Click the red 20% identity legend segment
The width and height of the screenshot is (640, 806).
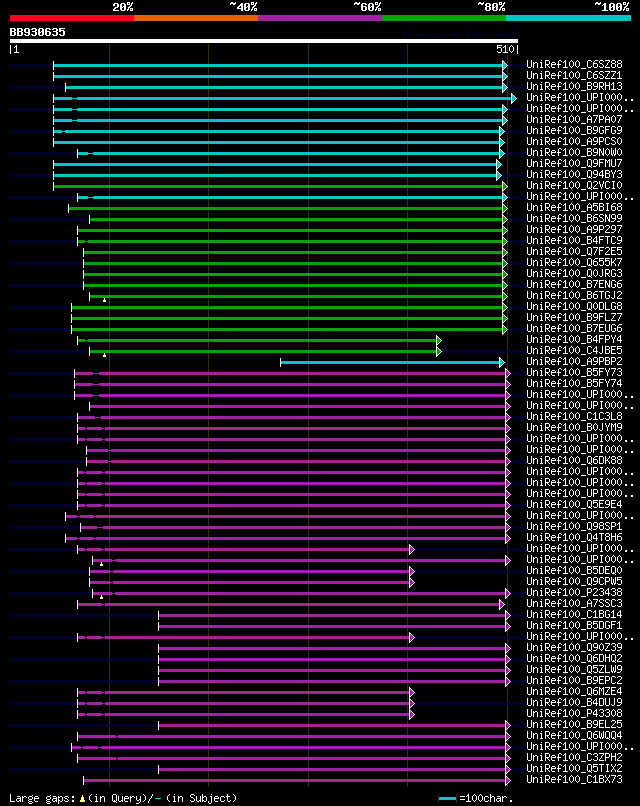pyautogui.click(x=71, y=18)
